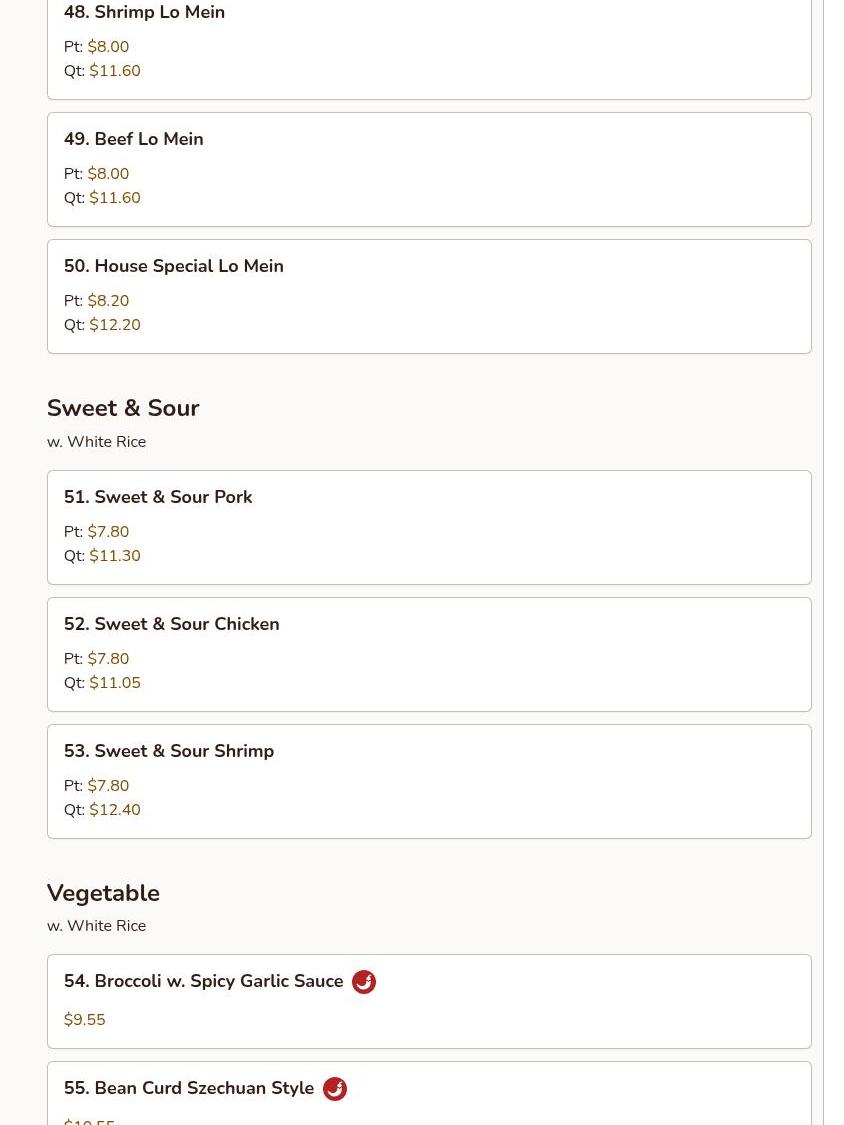The height and width of the screenshot is (1125, 844).
Task: Select the Shrimp Lo Mein quart price
Action: [114, 71]
